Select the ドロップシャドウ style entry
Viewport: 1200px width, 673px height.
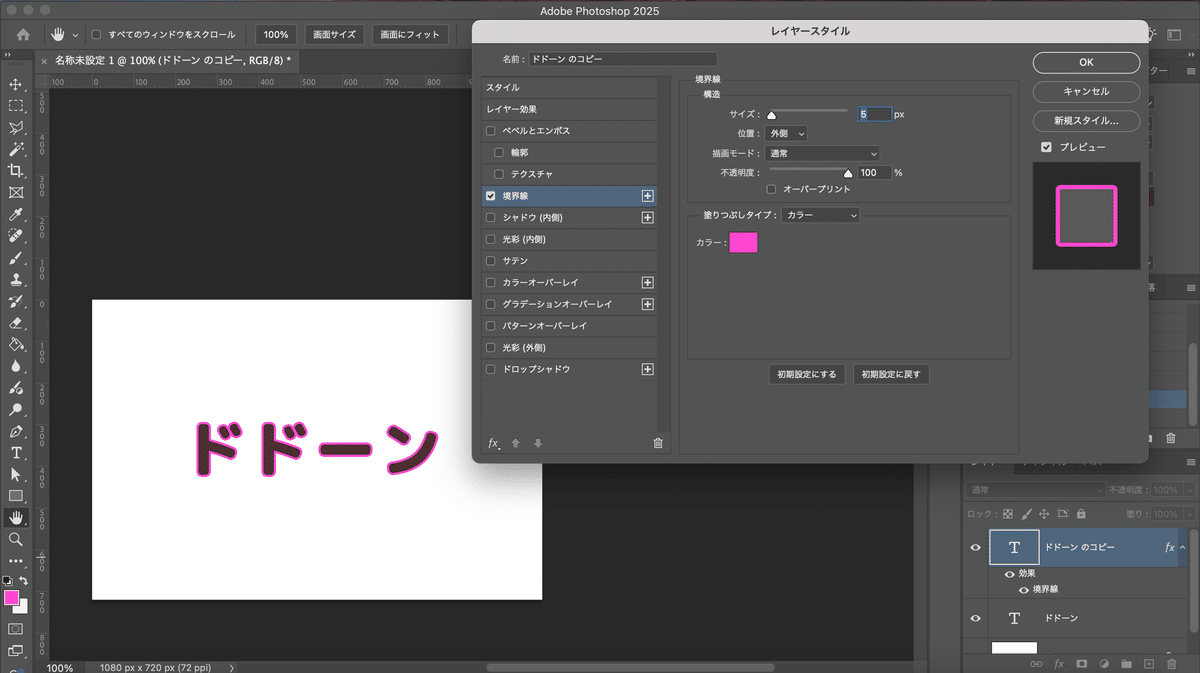[x=569, y=369]
